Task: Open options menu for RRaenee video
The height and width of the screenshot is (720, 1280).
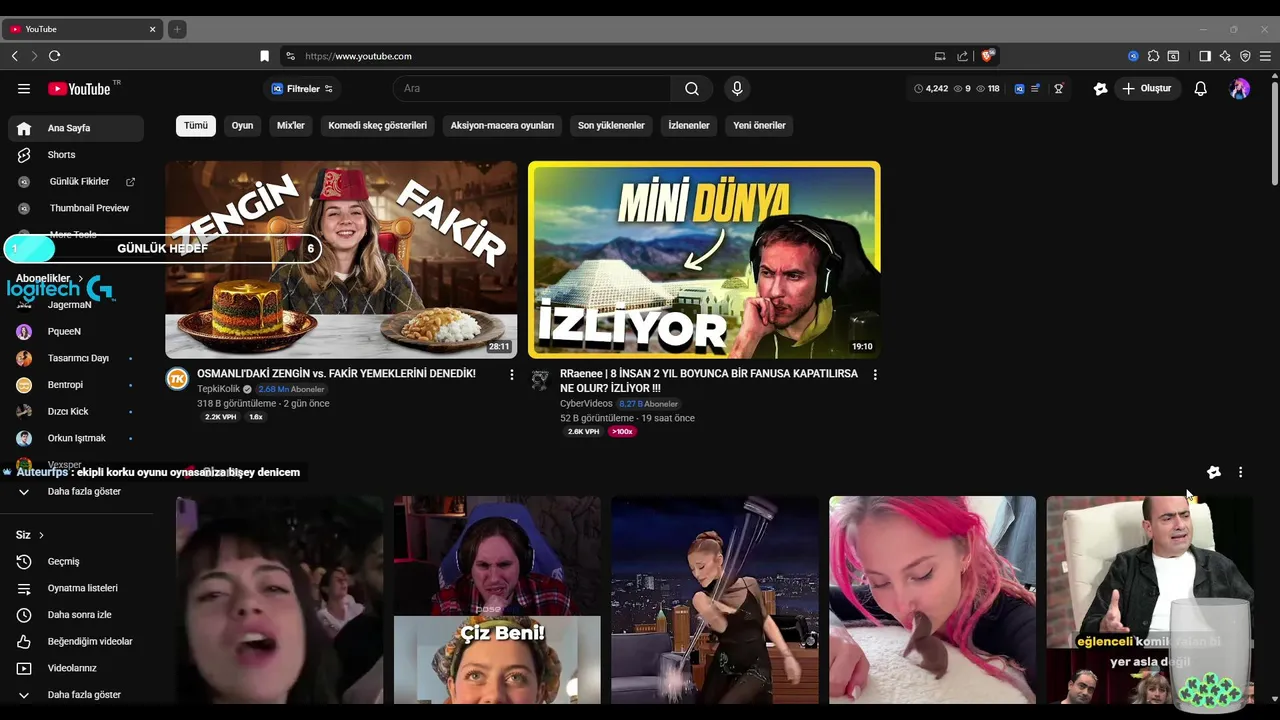Action: (x=875, y=375)
